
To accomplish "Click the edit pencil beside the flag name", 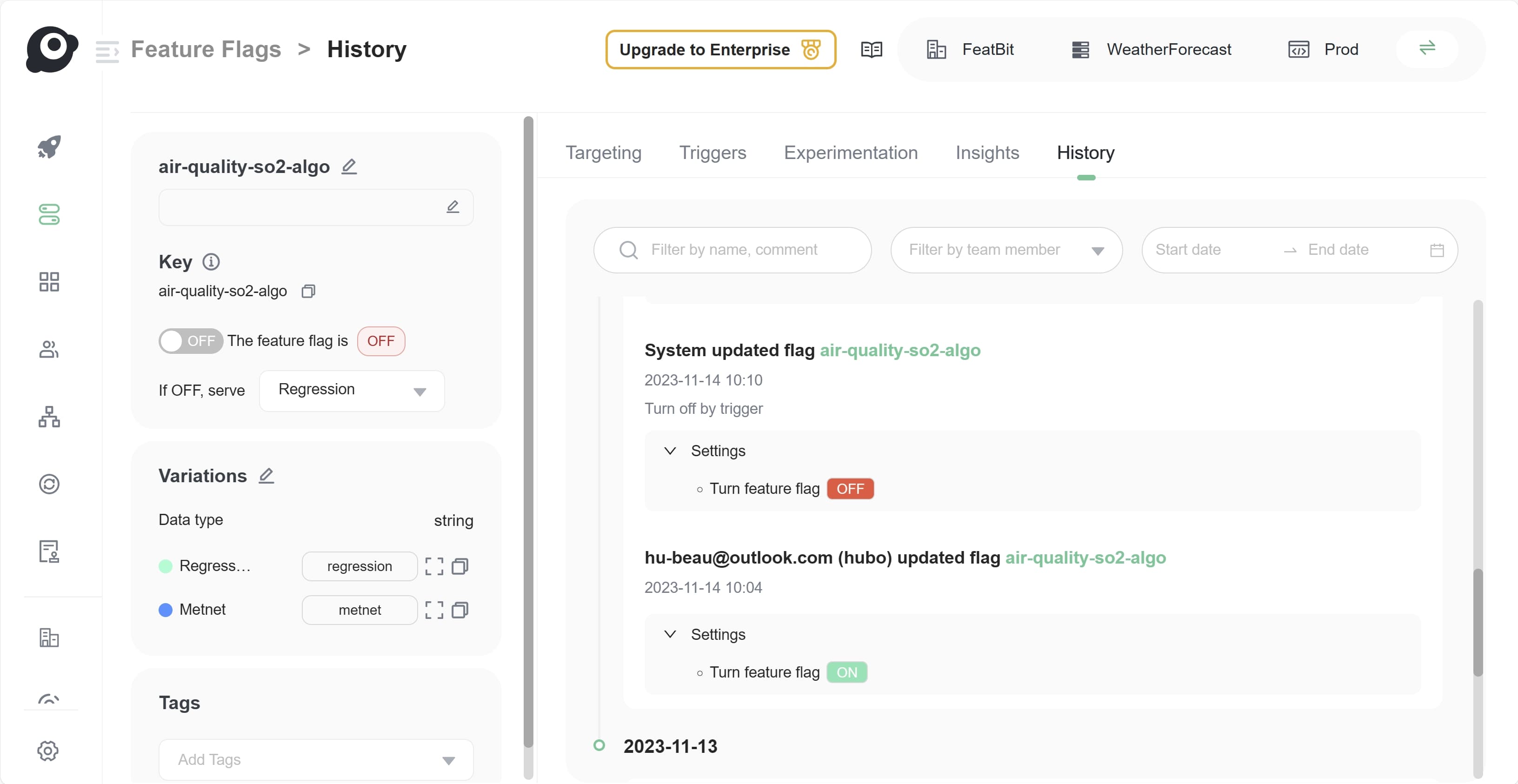I will [349, 166].
